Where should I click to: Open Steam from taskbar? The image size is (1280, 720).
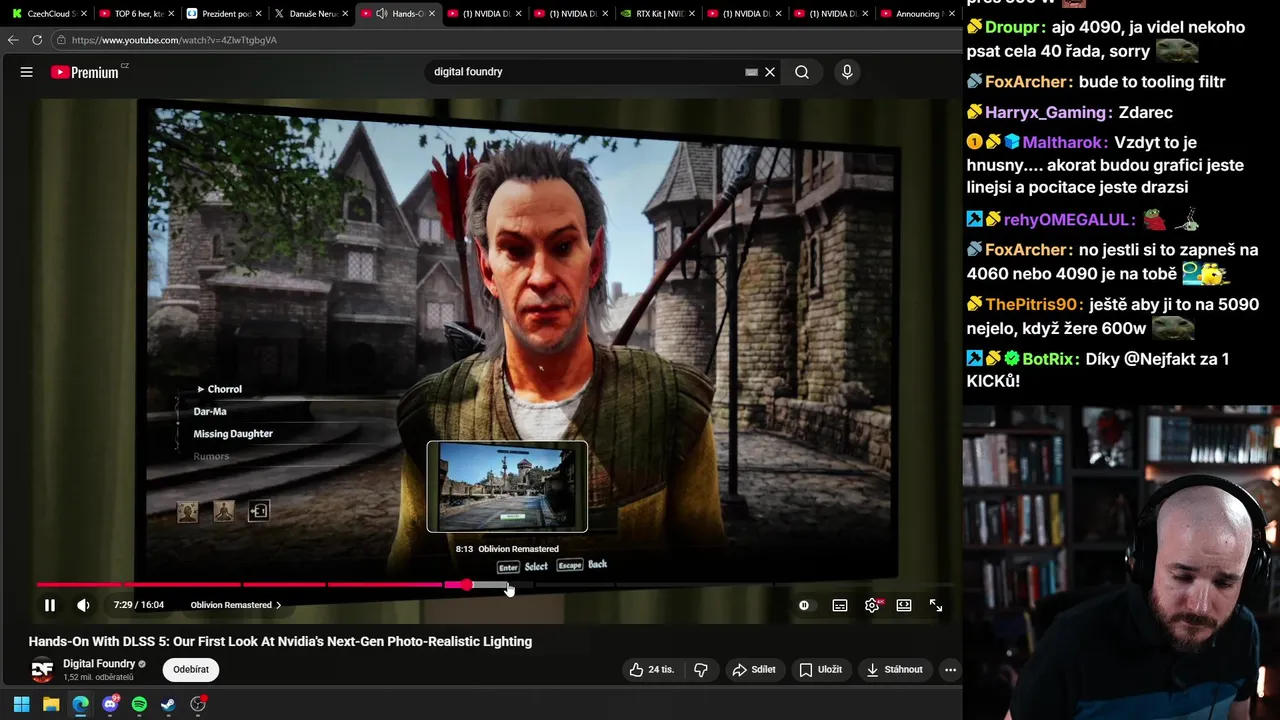pyautogui.click(x=168, y=704)
